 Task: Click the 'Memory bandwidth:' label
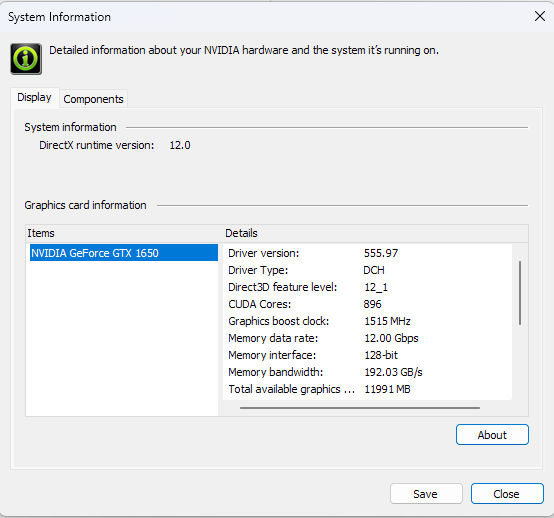click(x=276, y=372)
